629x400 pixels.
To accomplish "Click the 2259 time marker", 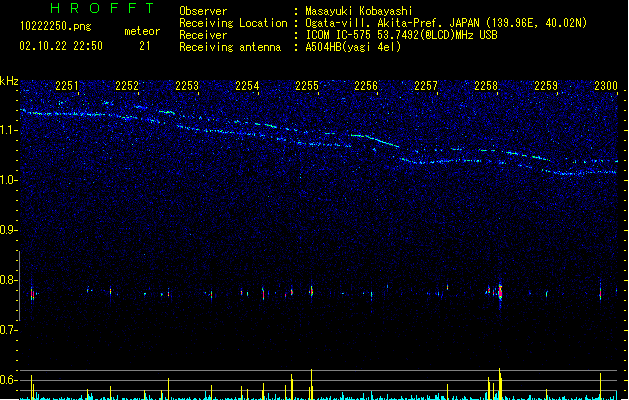I will click(546, 86).
